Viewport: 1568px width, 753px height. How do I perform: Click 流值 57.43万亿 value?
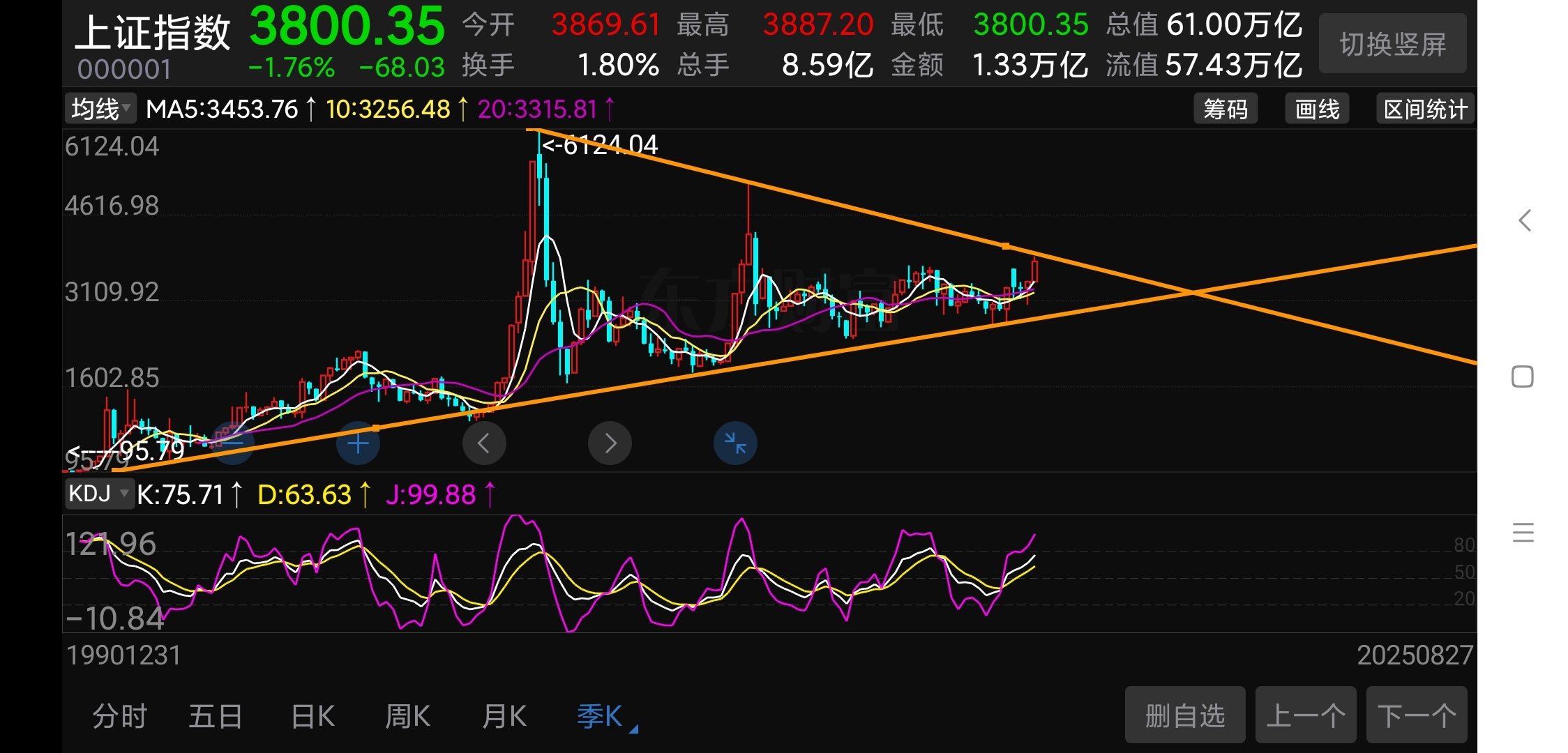click(x=1233, y=65)
